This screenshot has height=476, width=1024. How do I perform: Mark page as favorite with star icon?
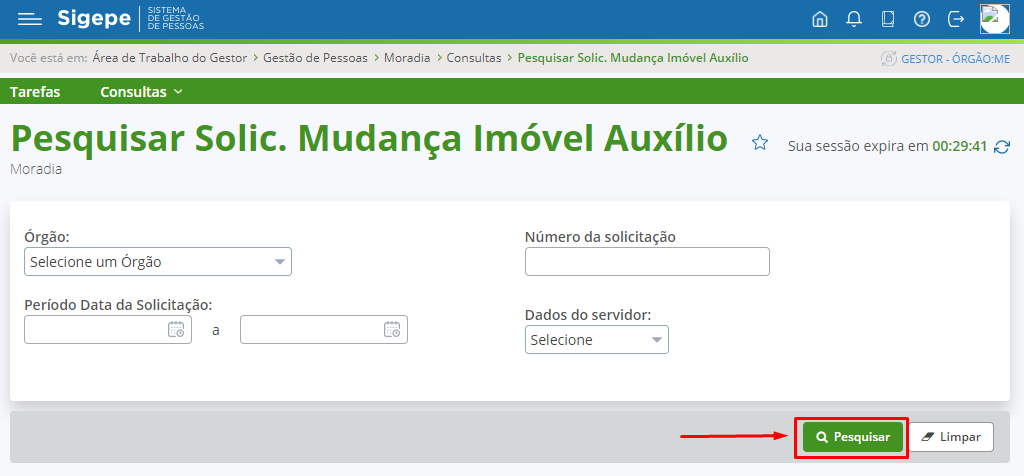coord(760,142)
